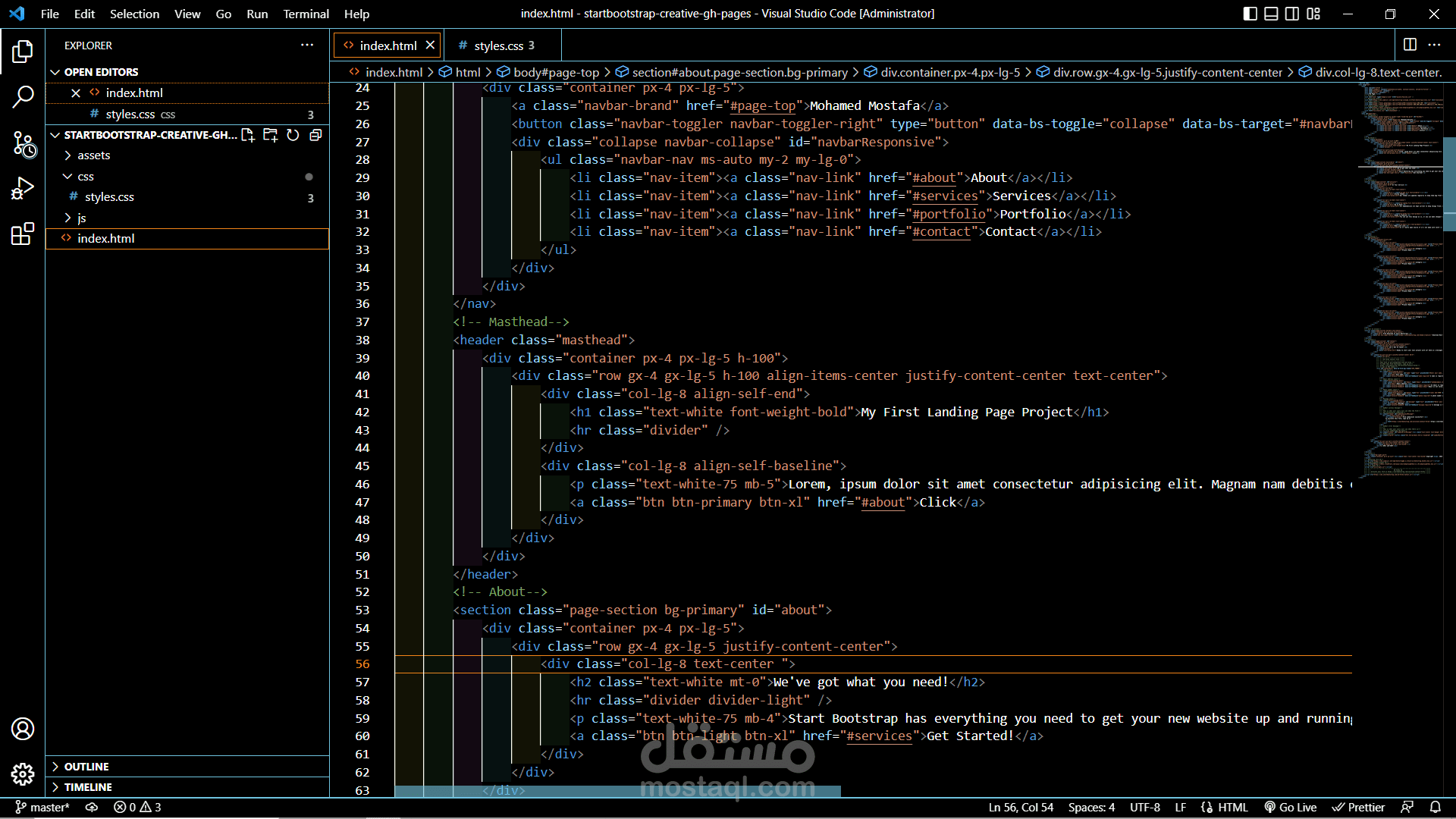Close index.html in Open Editors list

76,93
